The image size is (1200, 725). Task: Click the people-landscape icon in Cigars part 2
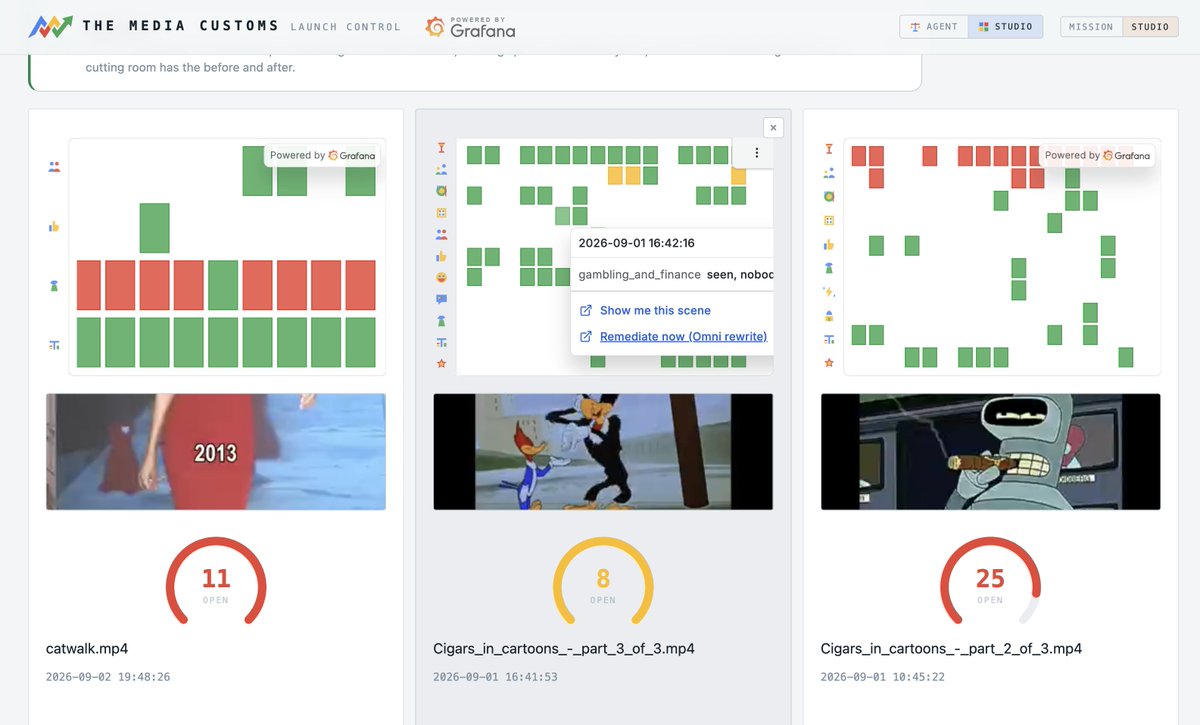point(828,173)
